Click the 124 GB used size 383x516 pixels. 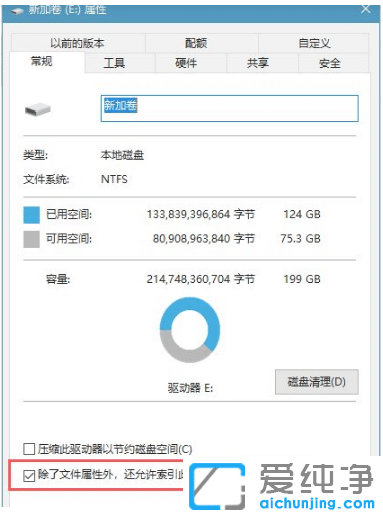[x=302, y=214]
